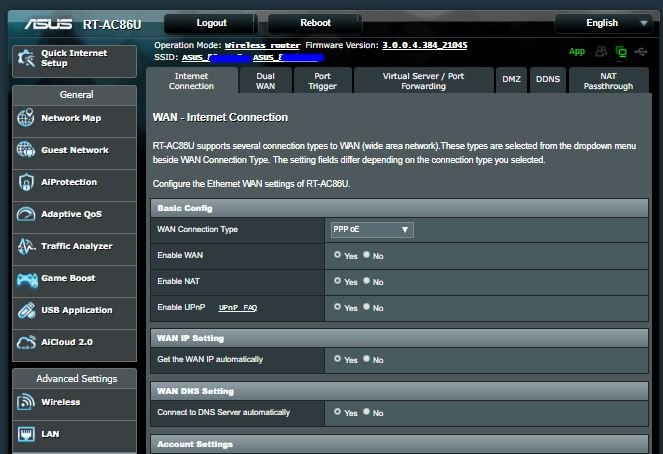663x454 pixels.
Task: Click the Network Map globe icon
Action: [x=26, y=118]
